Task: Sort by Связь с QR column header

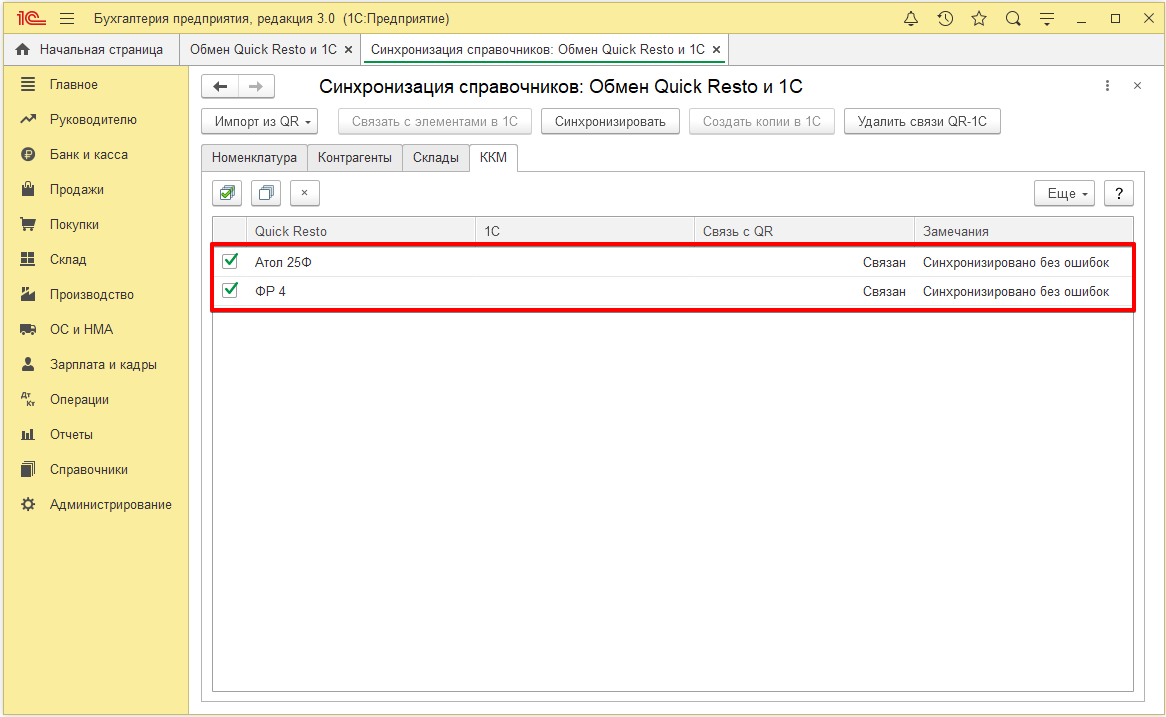Action: point(804,231)
